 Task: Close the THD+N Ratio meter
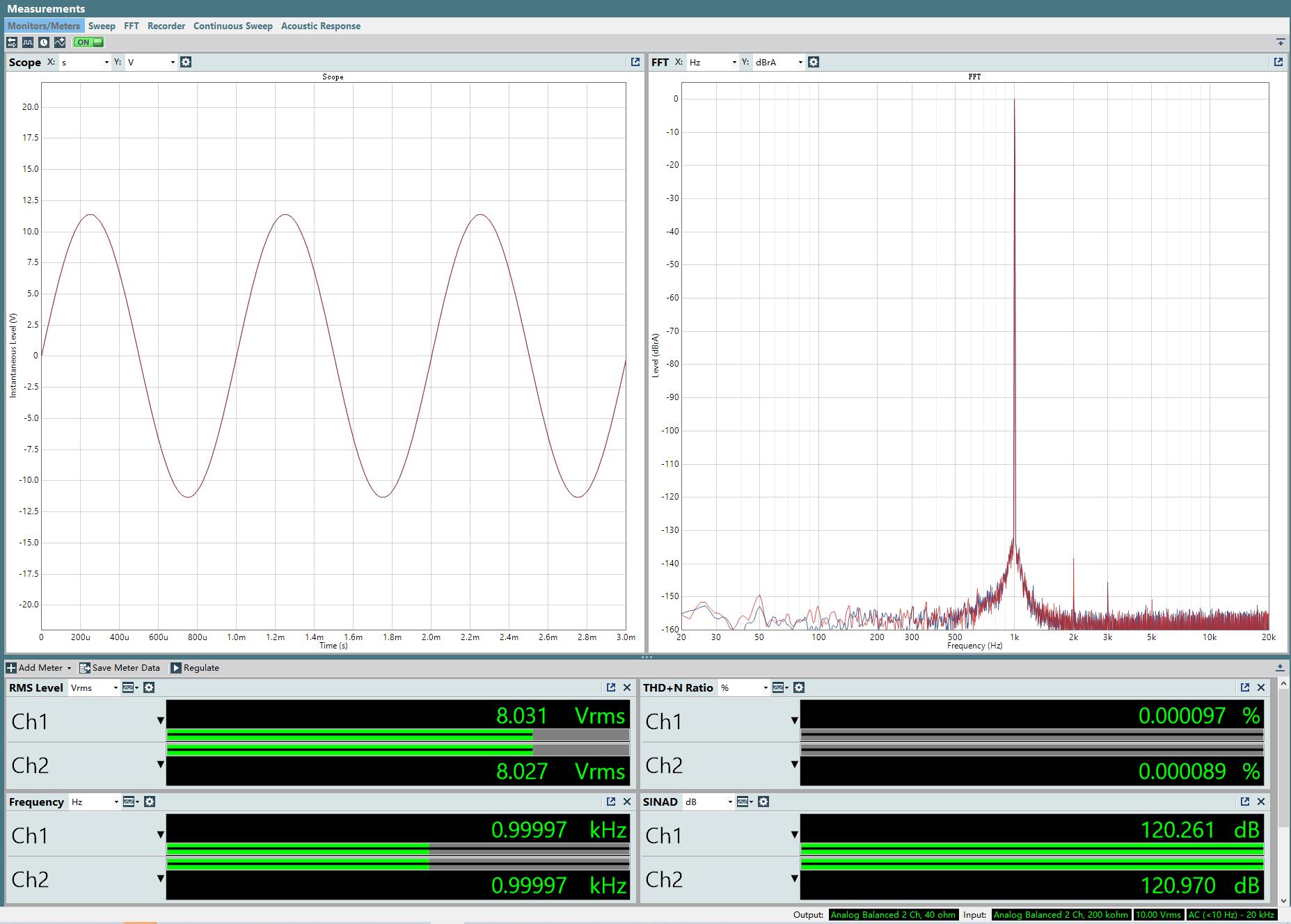point(1261,687)
